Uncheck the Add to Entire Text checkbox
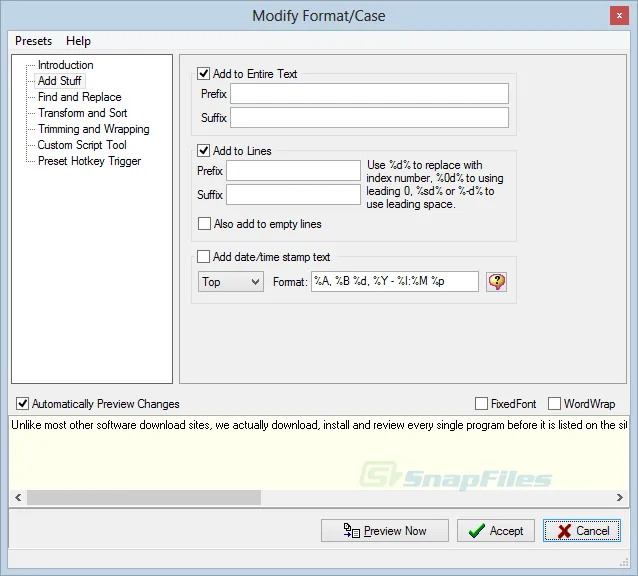This screenshot has height=576, width=638. point(203,74)
